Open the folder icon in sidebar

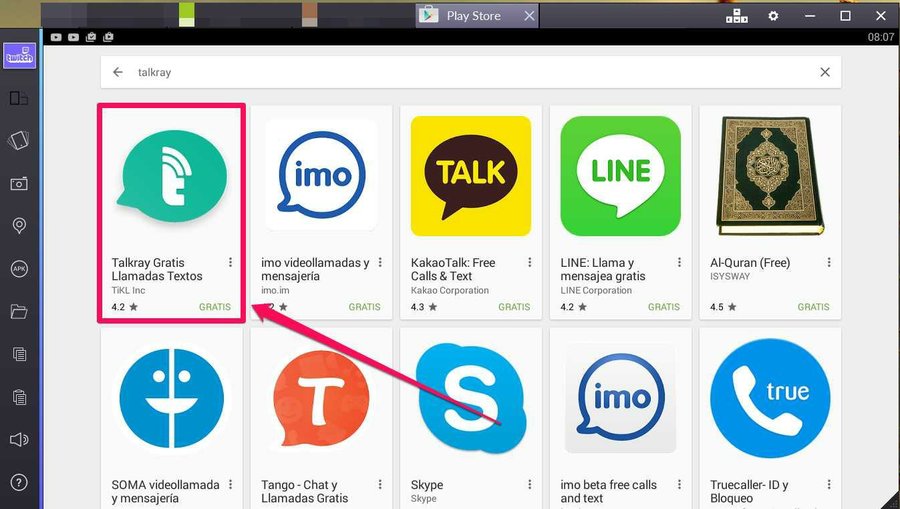(18, 312)
